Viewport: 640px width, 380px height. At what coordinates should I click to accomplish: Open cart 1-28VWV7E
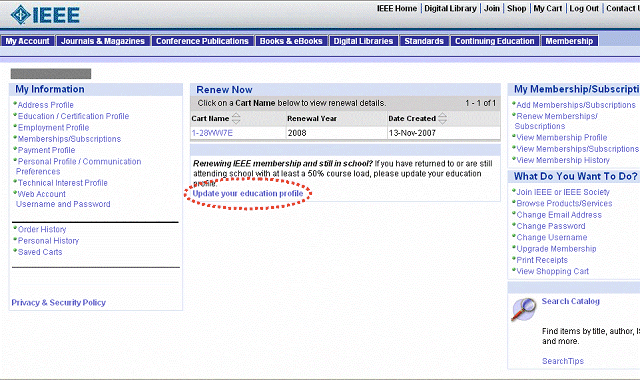click(x=212, y=133)
